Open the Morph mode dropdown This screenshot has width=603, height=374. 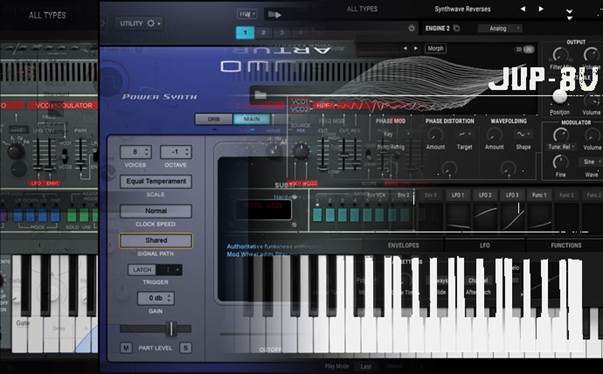435,48
